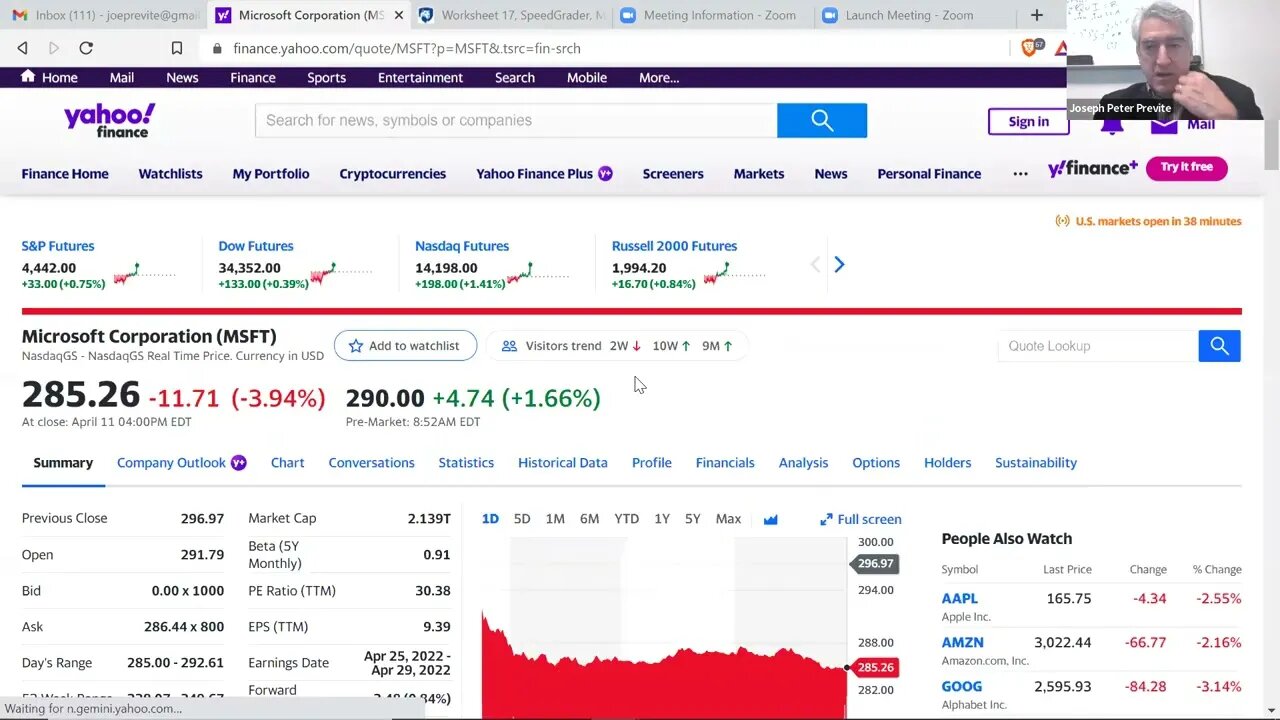Open the Markets navigation item

(x=759, y=174)
